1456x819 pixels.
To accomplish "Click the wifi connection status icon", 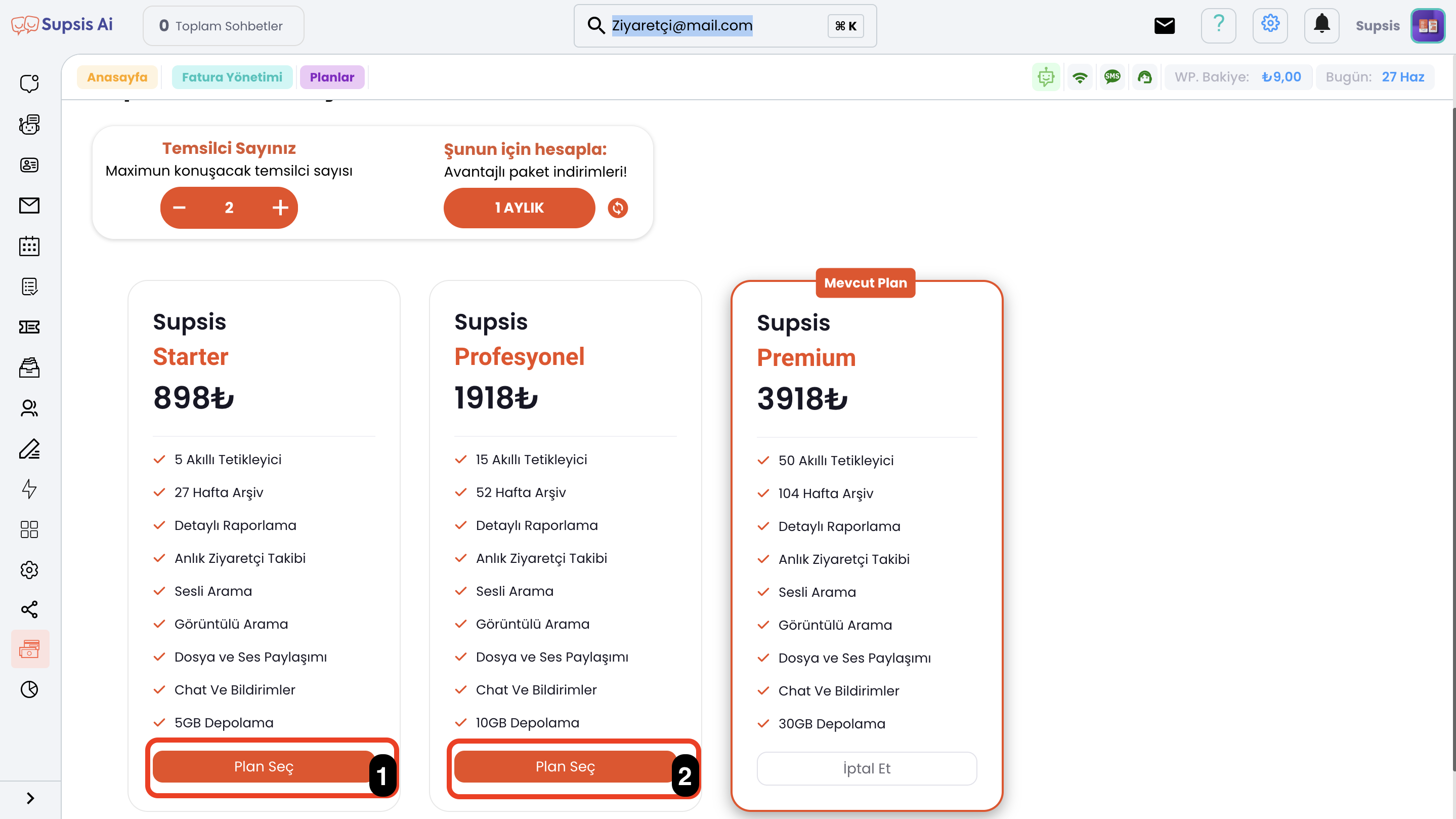I will tap(1080, 77).
